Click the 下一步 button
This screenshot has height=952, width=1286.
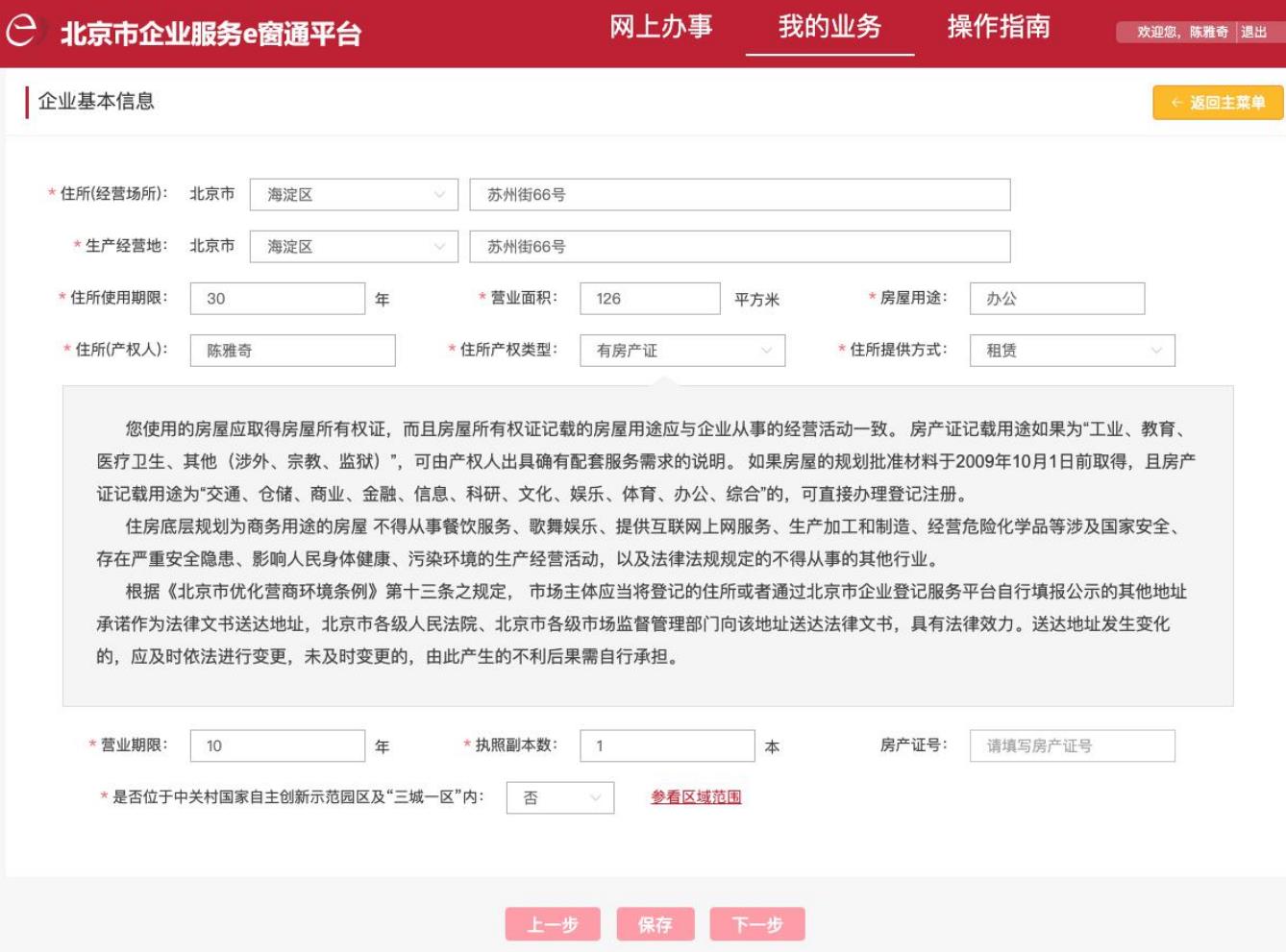[x=757, y=925]
